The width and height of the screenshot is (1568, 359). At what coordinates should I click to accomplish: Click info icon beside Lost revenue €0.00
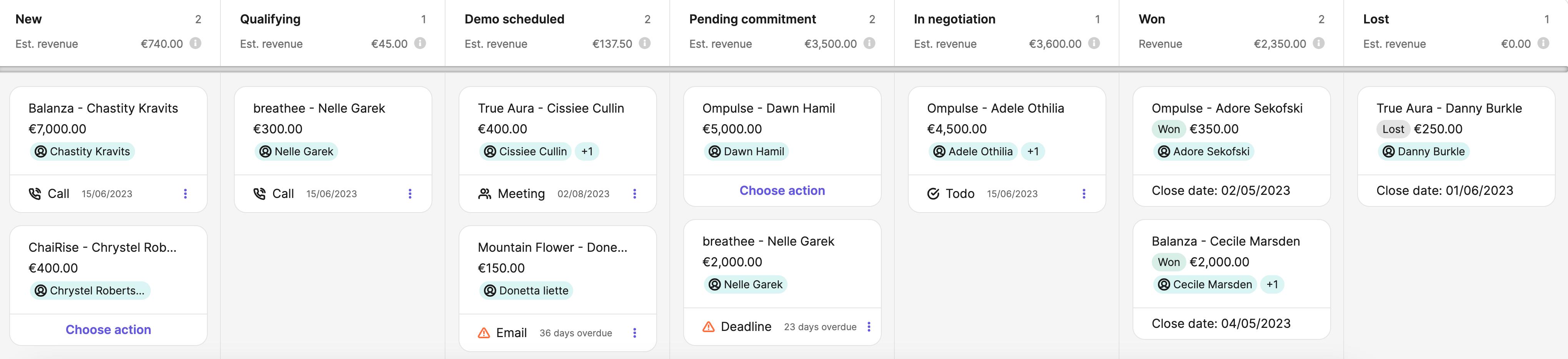click(1543, 43)
